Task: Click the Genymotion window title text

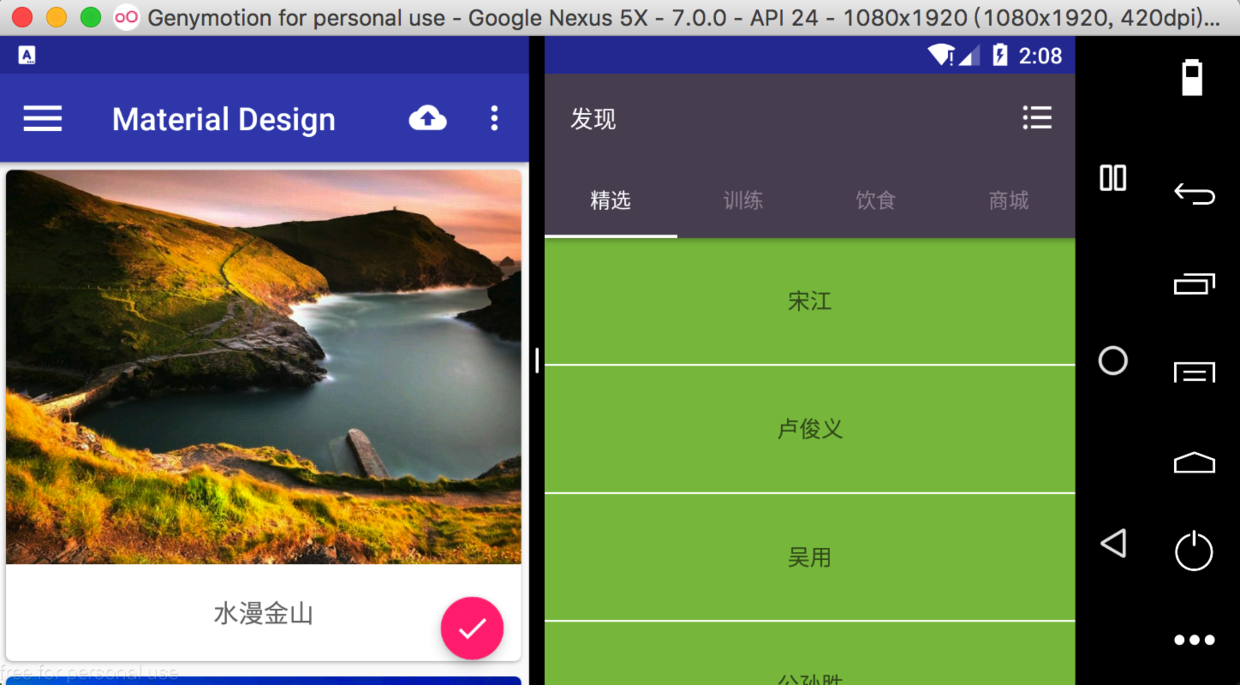Action: [683, 17]
